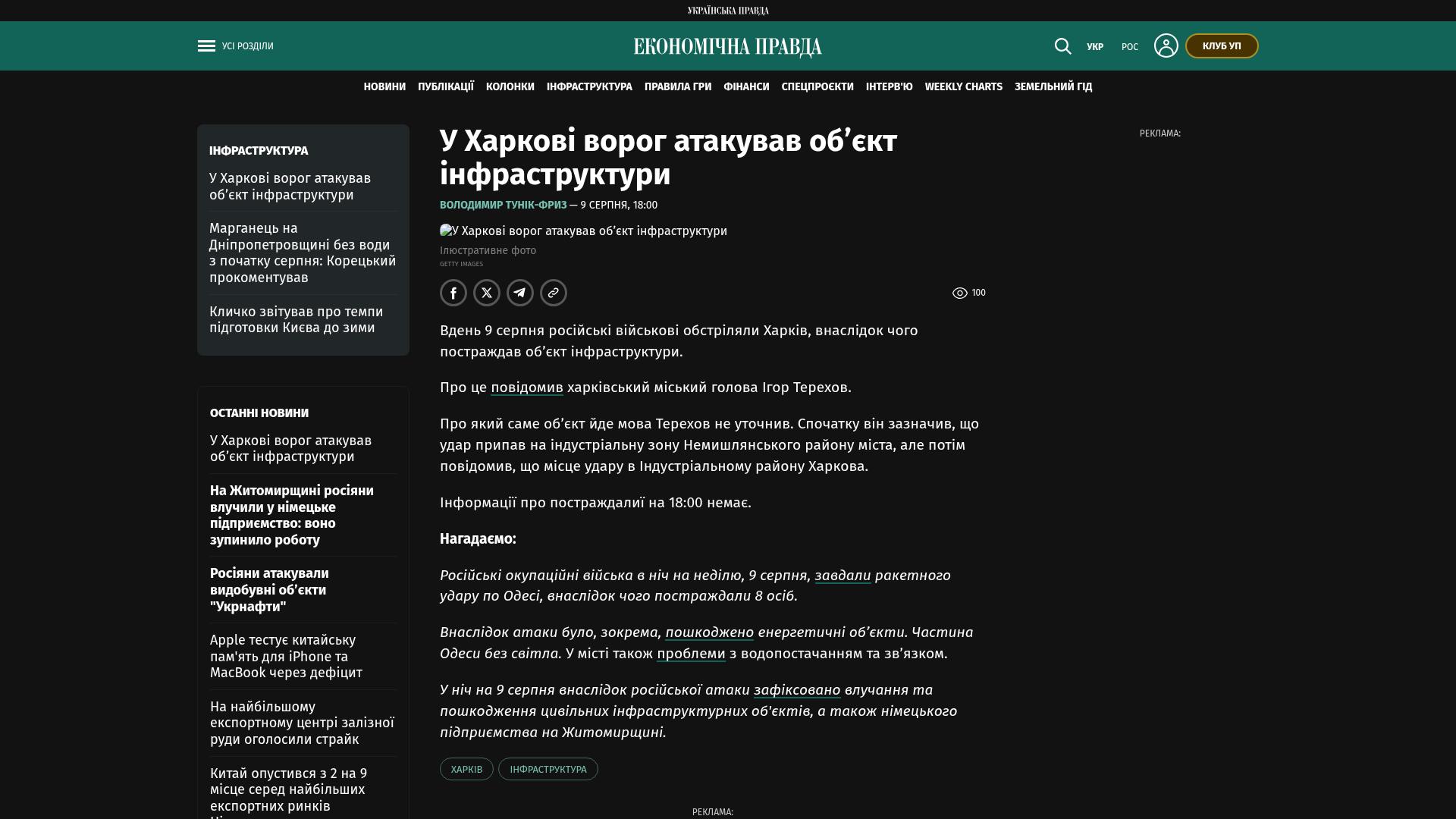Switch language to УКР
Screen dimensions: 1456x819
click(1095, 47)
